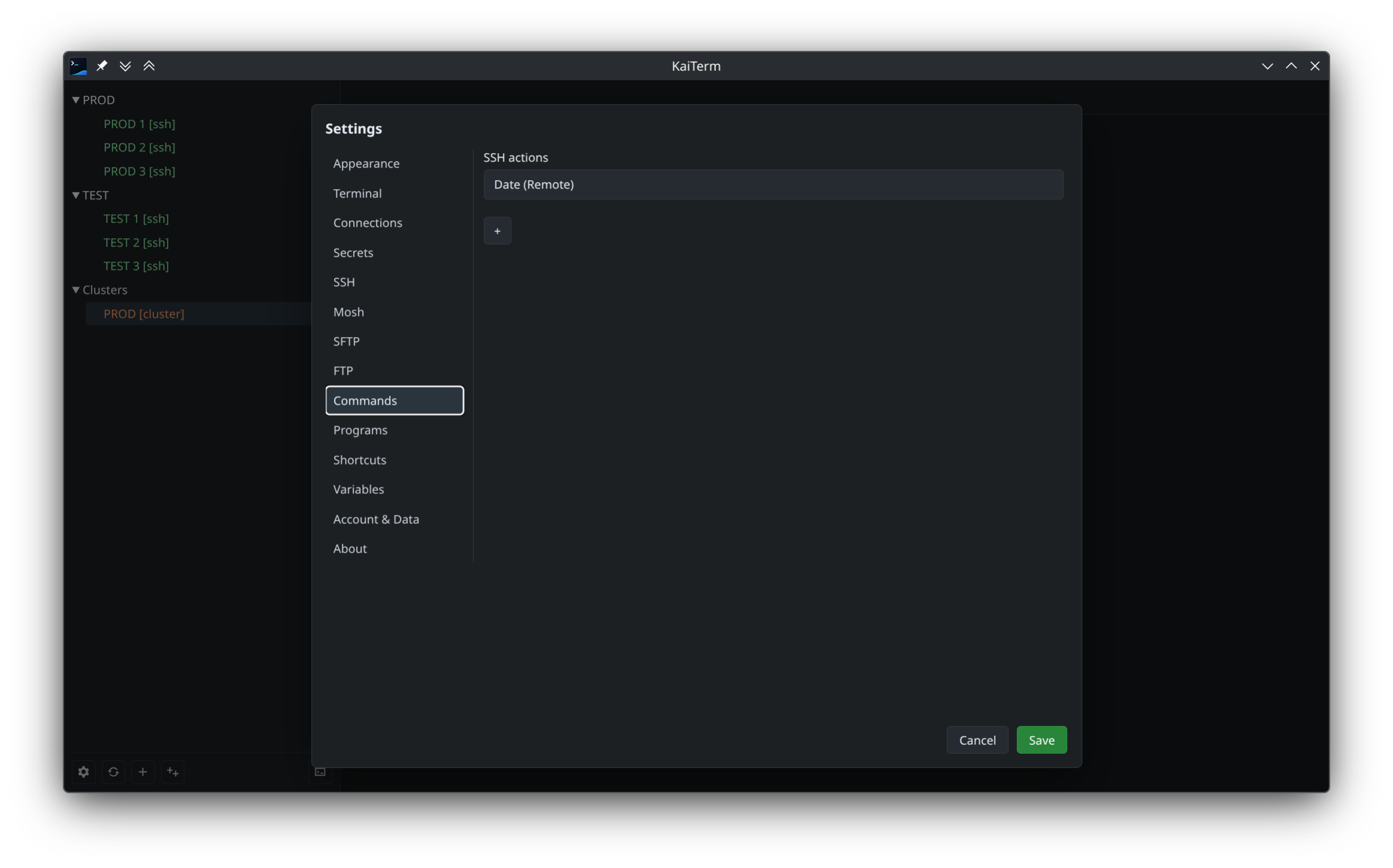Open the Mosh settings section
Viewport: 1393px width, 868px height.
point(394,312)
